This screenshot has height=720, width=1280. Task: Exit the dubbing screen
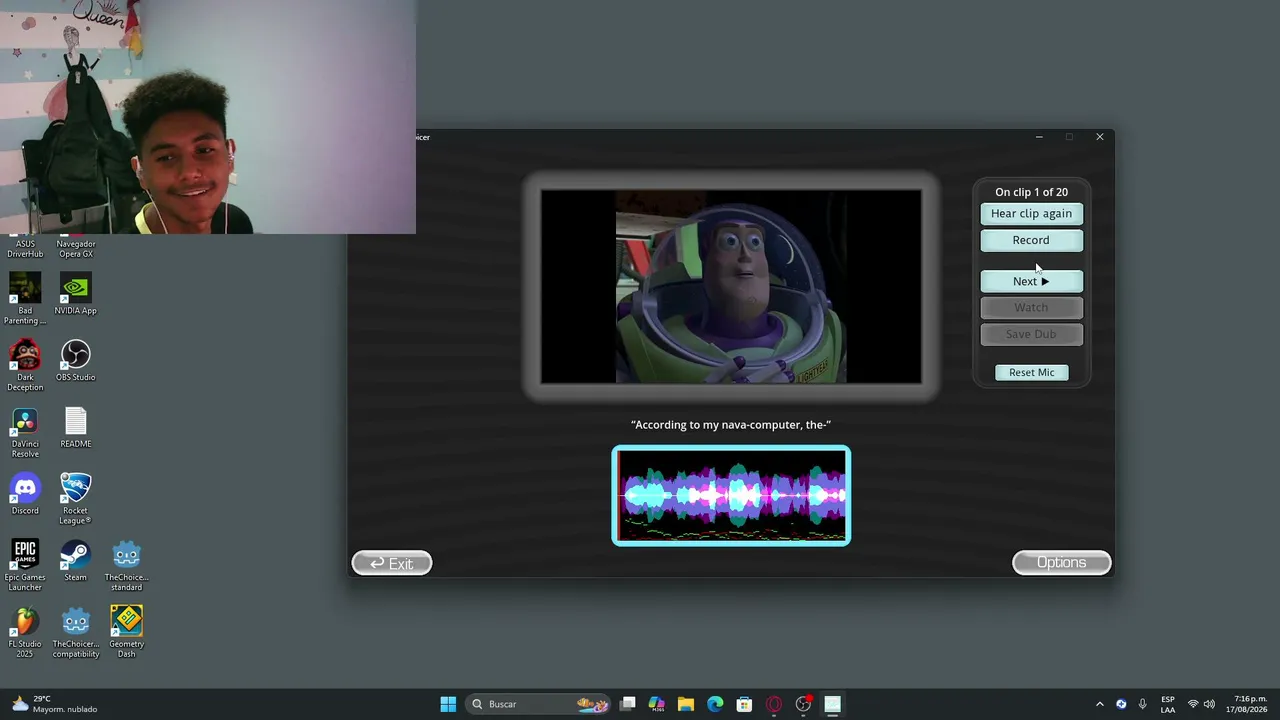[x=392, y=564]
